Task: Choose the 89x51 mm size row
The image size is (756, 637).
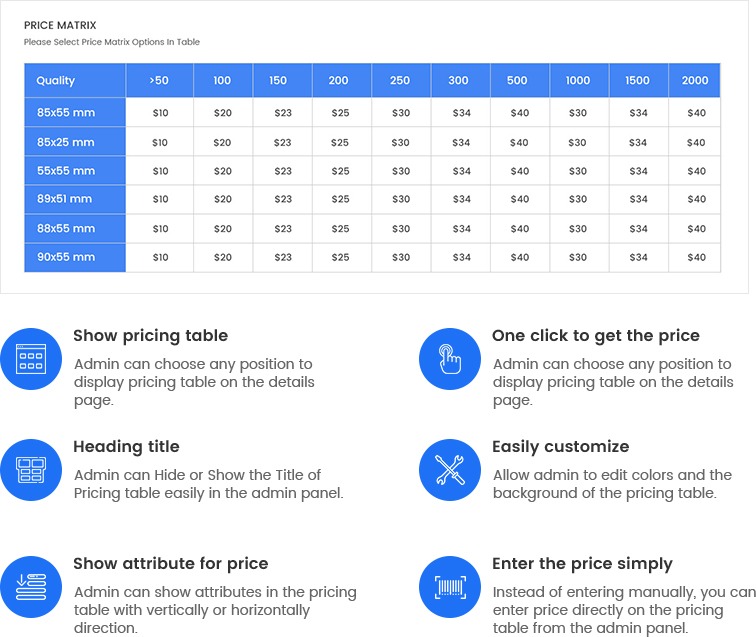Action: click(75, 199)
